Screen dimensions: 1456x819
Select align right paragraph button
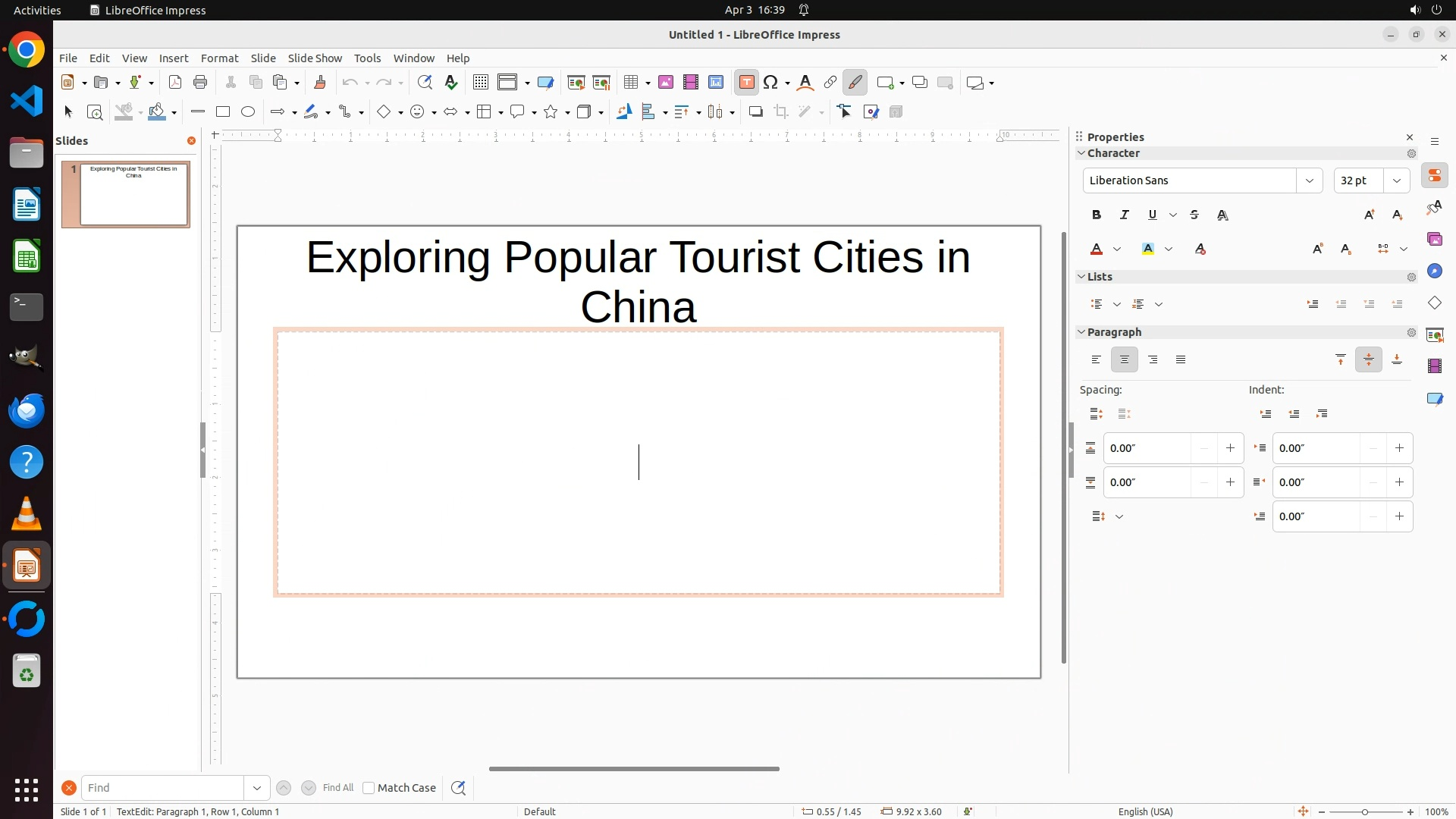coord(1153,360)
